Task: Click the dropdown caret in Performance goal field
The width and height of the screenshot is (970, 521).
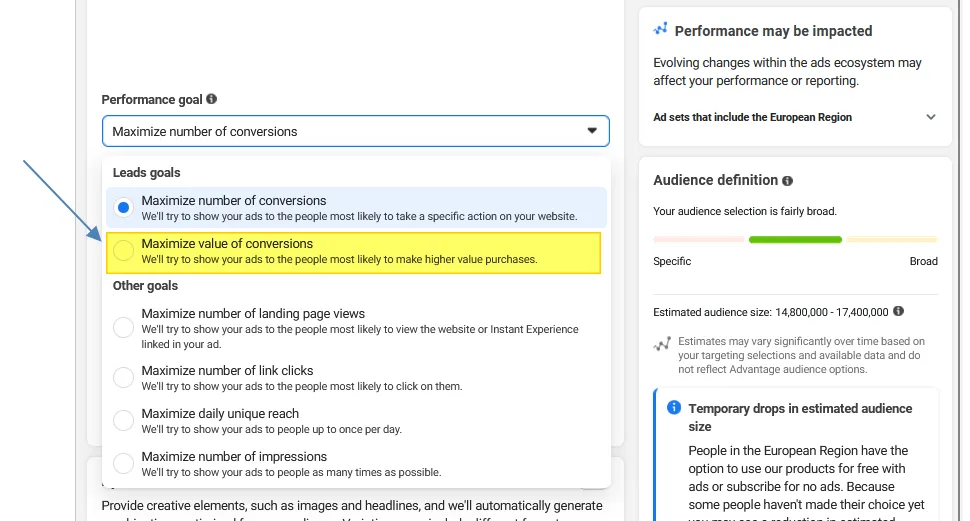Action: tap(592, 131)
